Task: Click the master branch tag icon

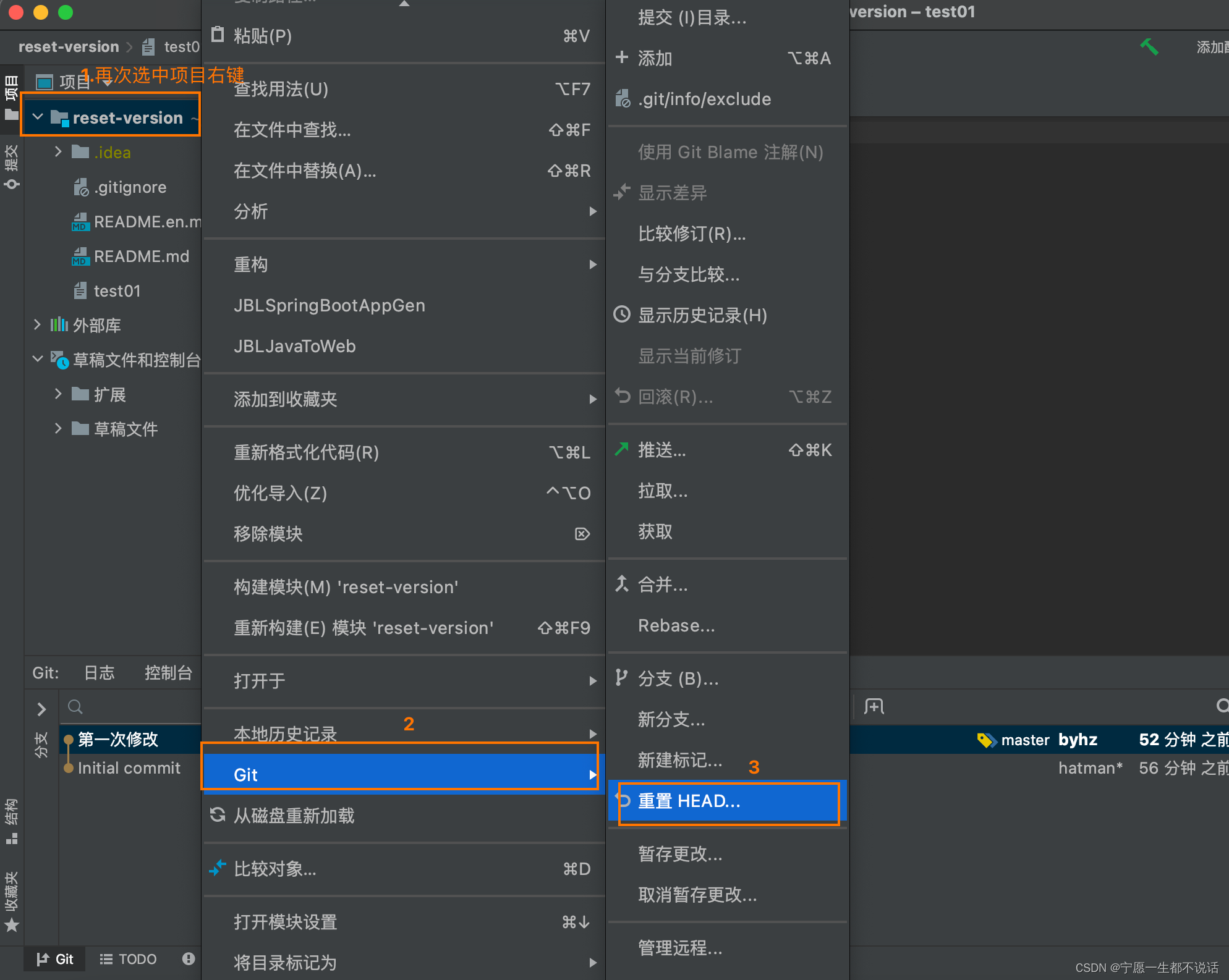Action: 986,740
